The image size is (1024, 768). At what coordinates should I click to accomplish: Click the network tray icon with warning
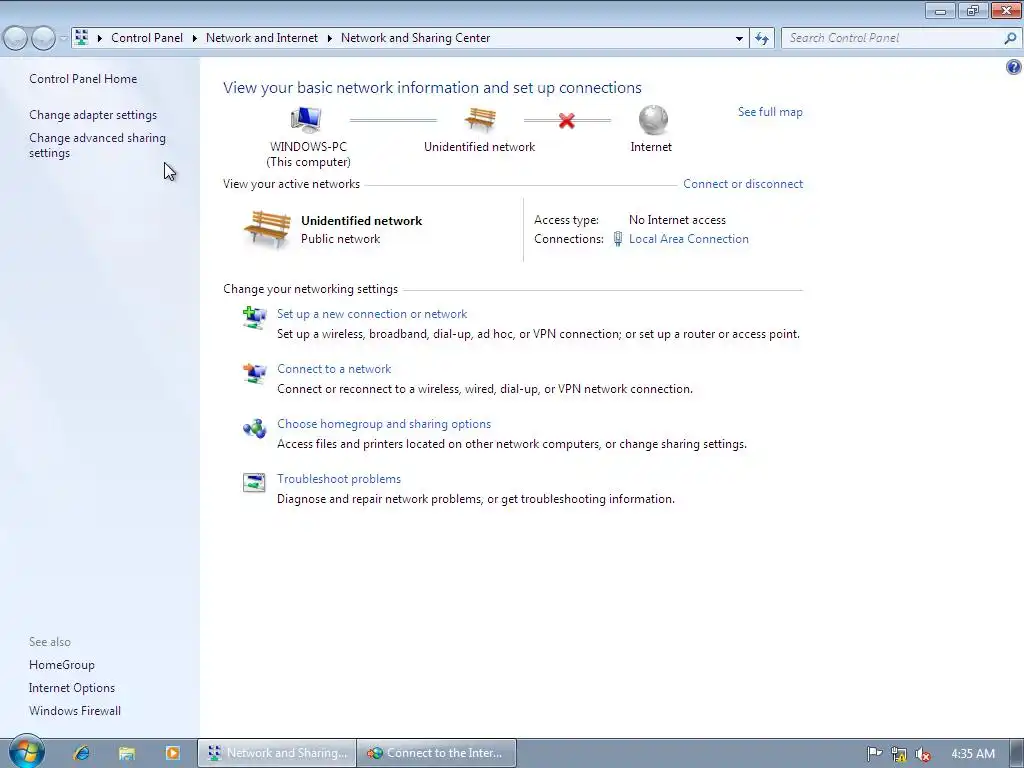[899, 754]
